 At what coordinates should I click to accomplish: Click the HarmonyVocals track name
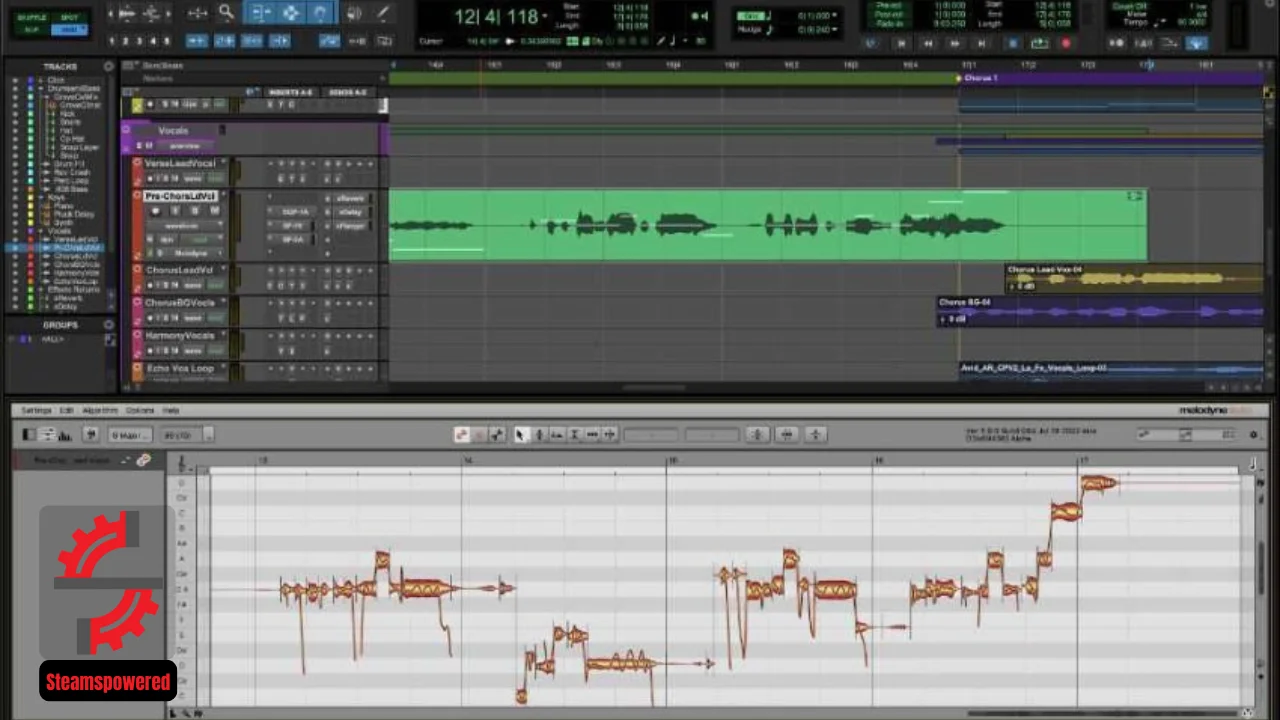(180, 336)
